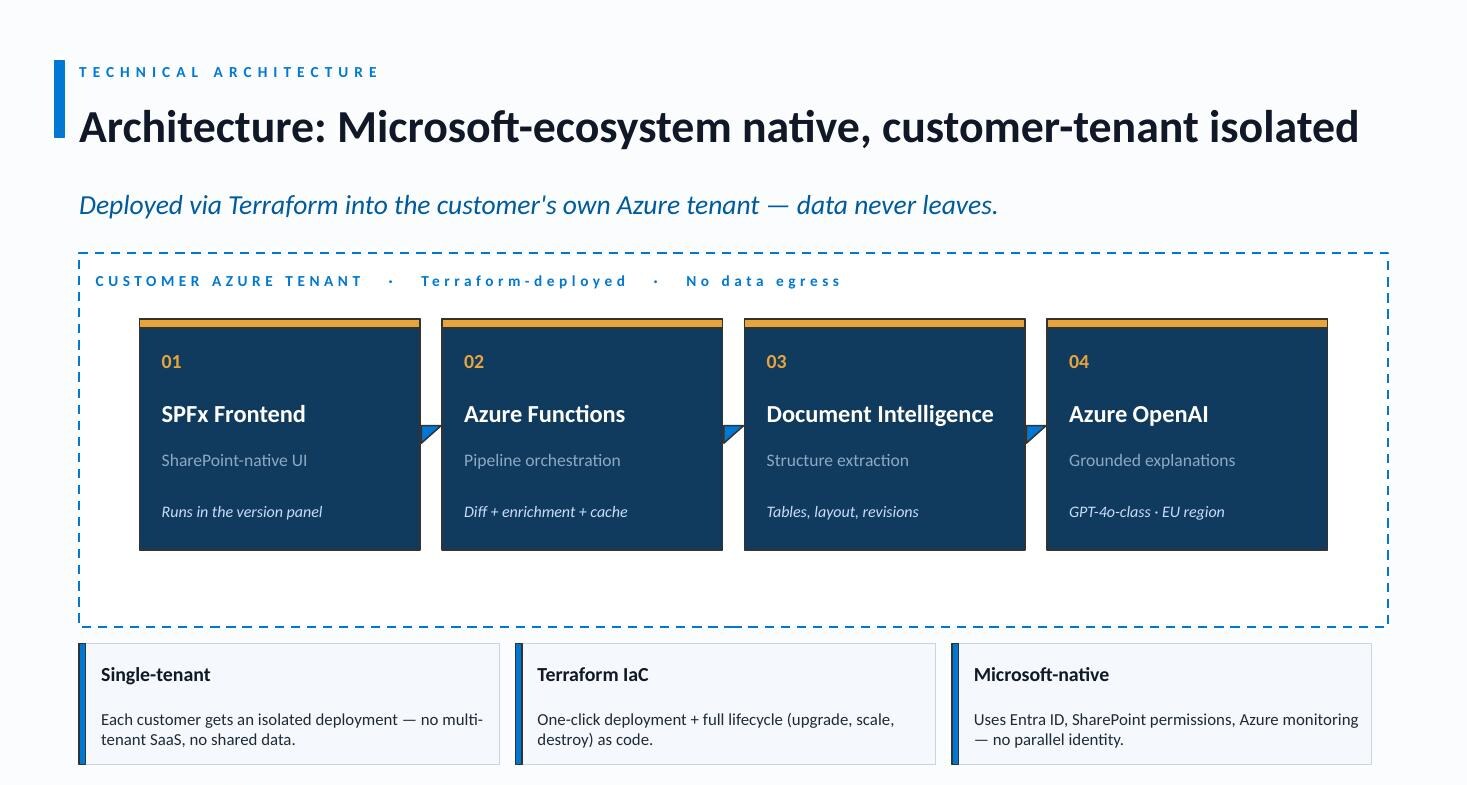Click the 'Terraform IaC' card heading
Screen dimensions: 1467x785
click(x=593, y=674)
